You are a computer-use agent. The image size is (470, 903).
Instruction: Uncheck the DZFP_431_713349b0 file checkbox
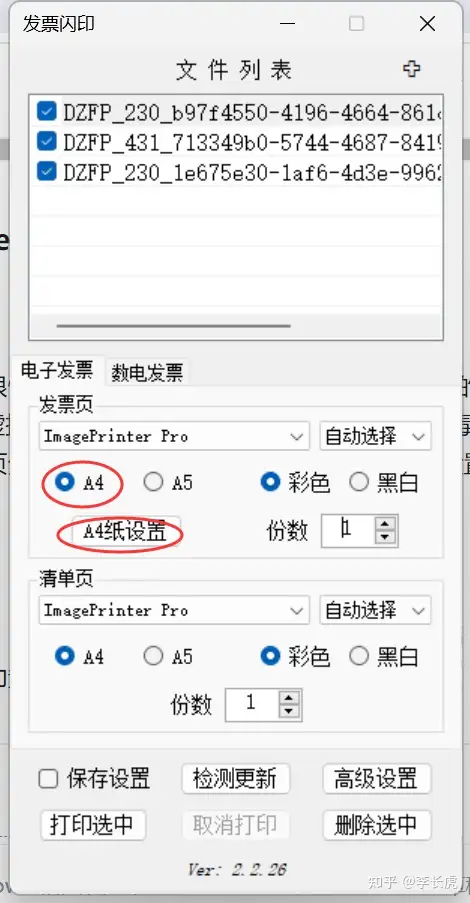[46, 141]
